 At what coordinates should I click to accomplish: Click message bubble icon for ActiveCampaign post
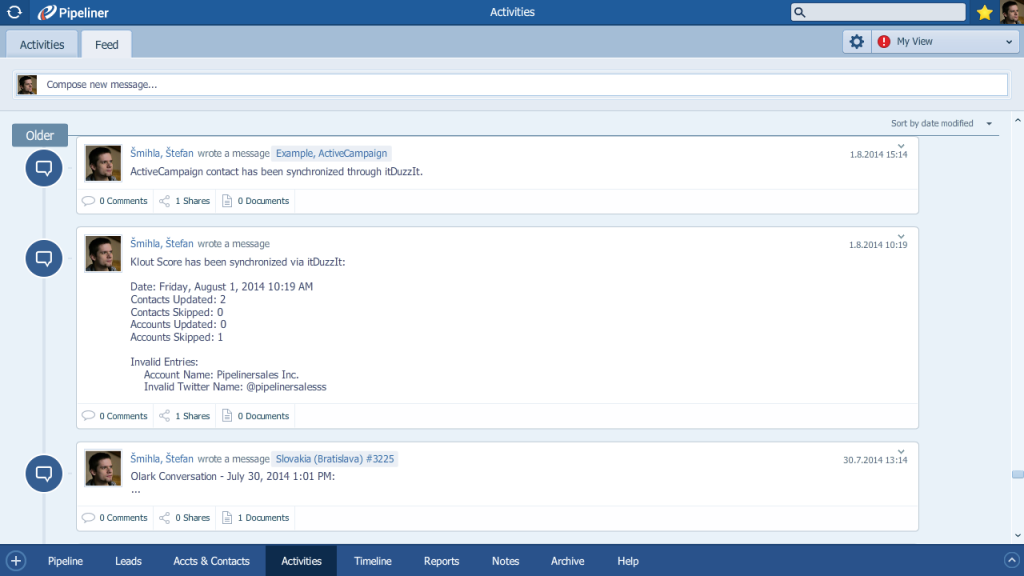(44, 168)
